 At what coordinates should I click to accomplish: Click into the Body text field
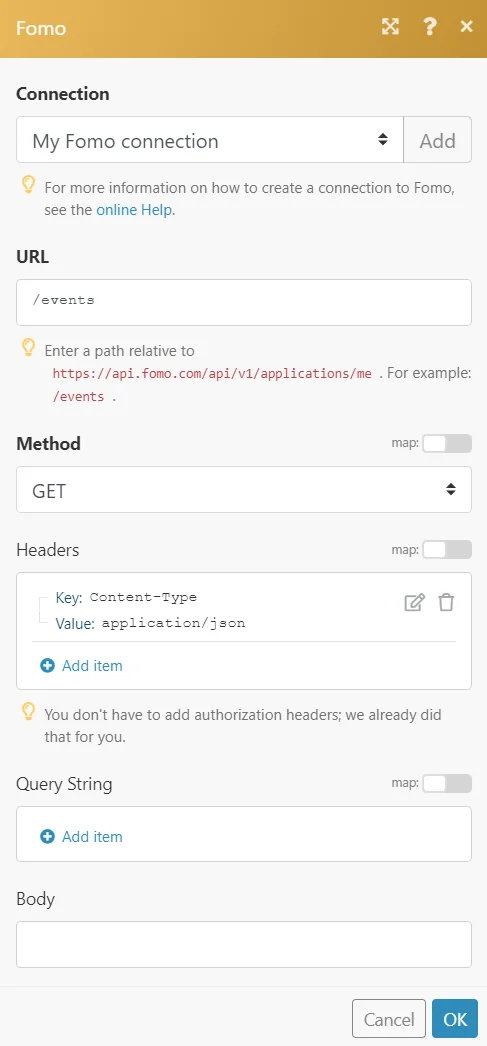point(244,945)
